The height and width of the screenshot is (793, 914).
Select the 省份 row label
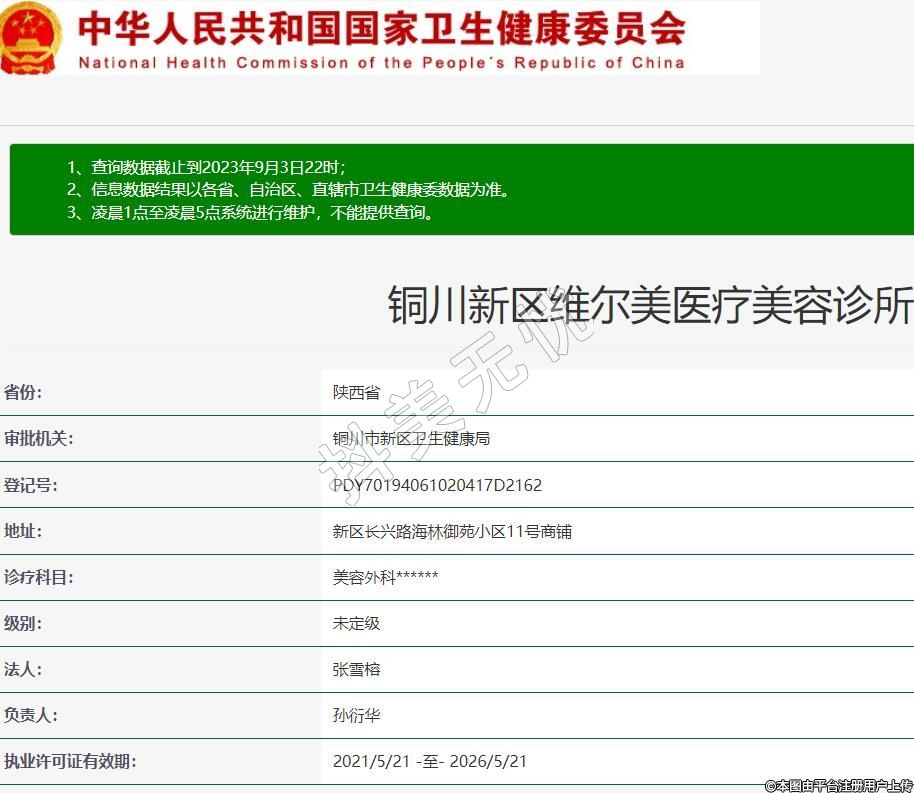pyautogui.click(x=23, y=392)
